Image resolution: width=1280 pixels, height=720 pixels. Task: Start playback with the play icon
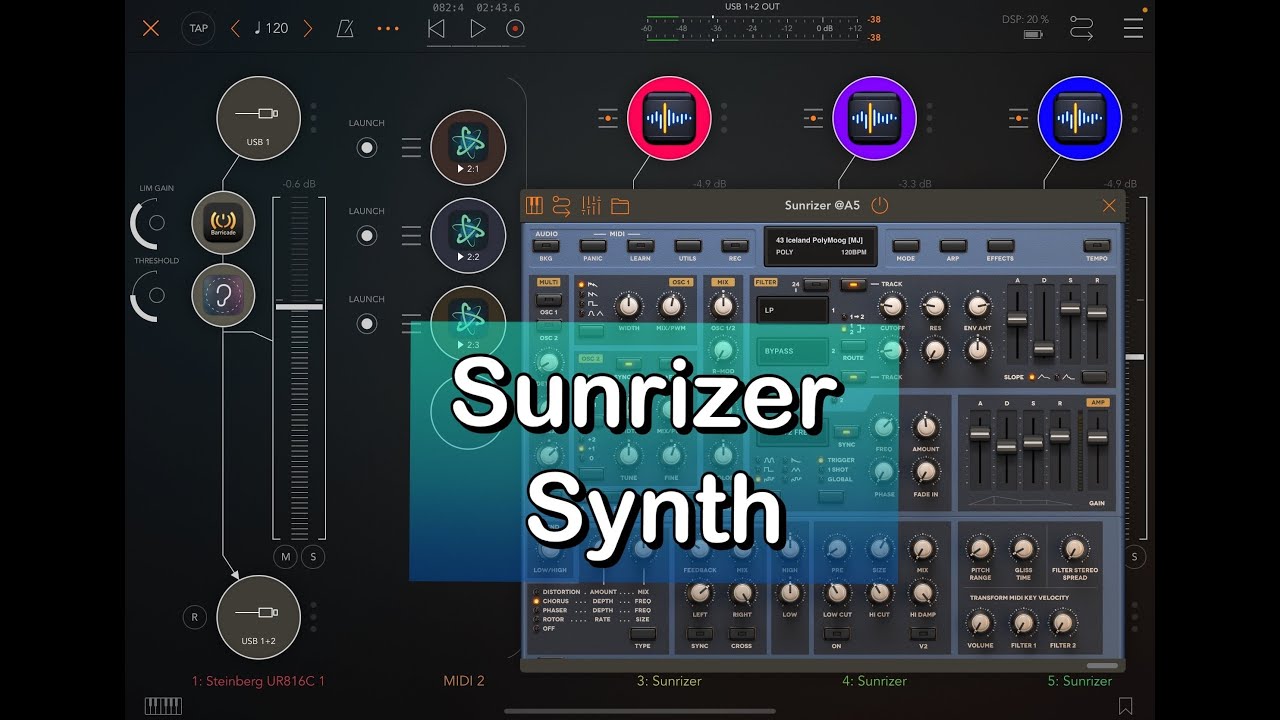(x=477, y=28)
